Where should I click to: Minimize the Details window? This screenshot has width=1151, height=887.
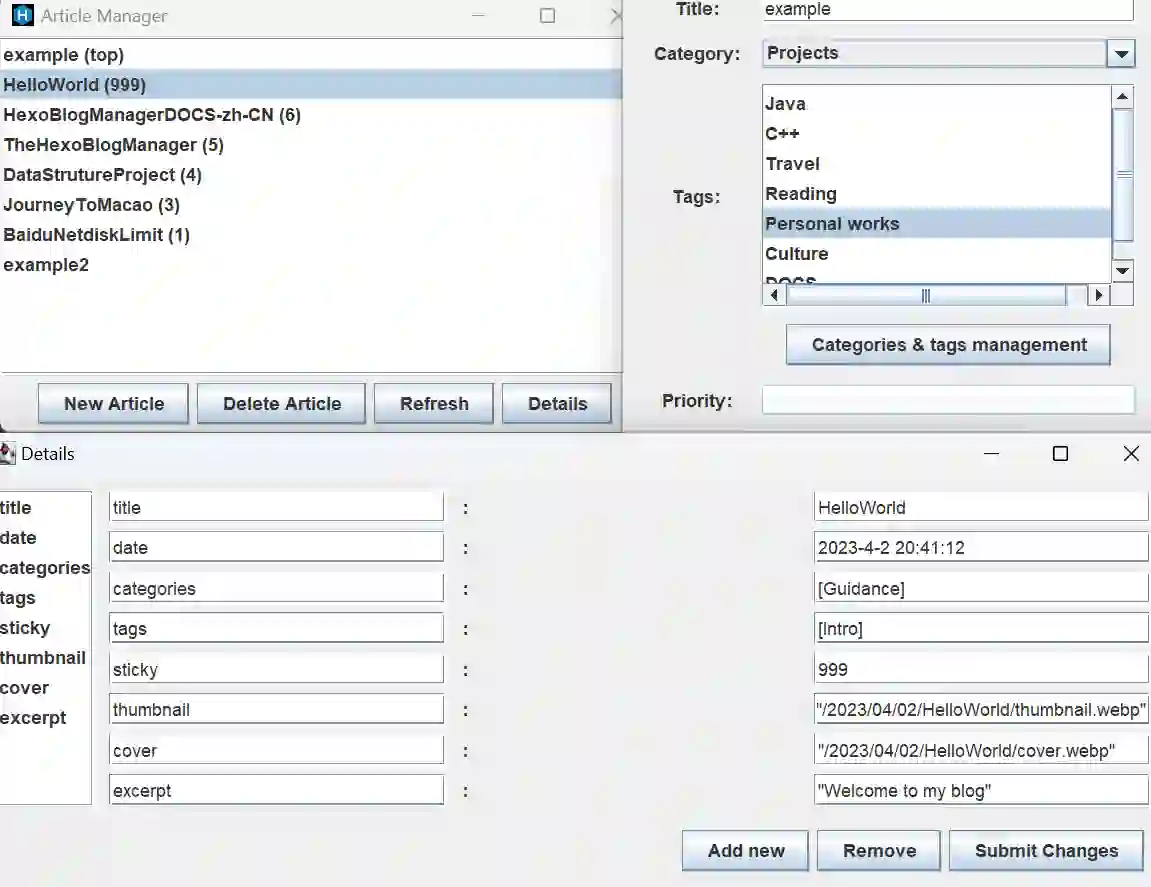(991, 454)
